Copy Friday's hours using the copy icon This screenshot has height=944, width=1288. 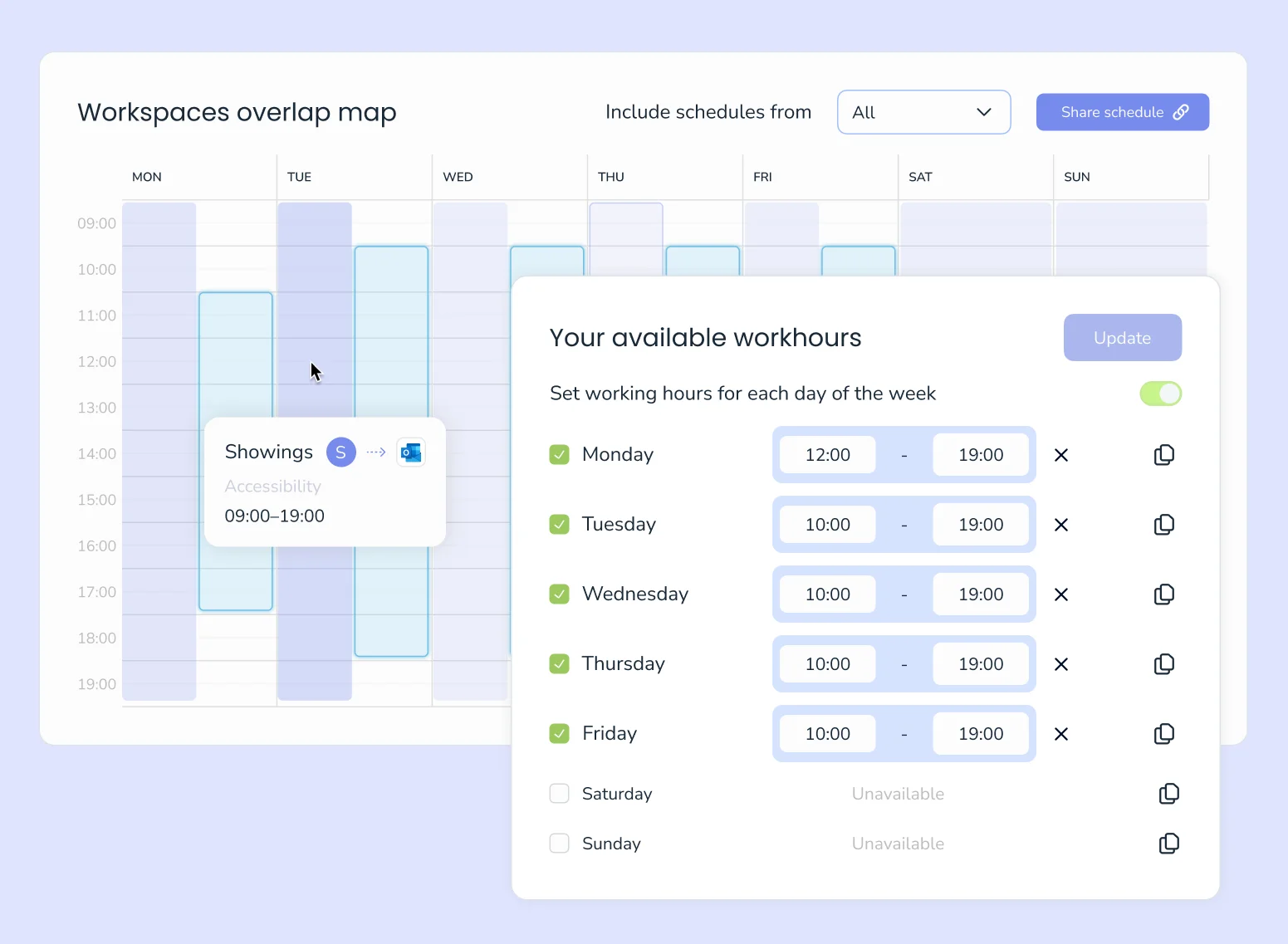click(1164, 734)
